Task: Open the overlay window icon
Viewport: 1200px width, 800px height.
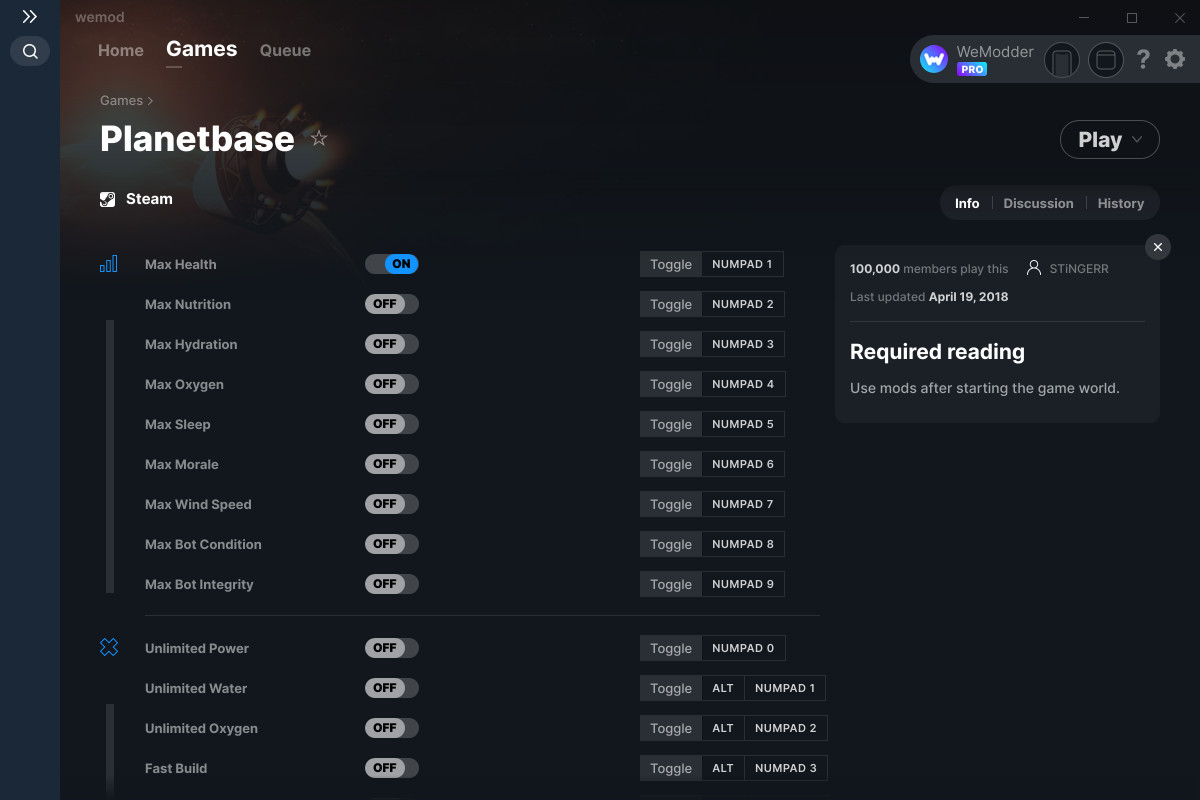Action: click(x=1106, y=61)
